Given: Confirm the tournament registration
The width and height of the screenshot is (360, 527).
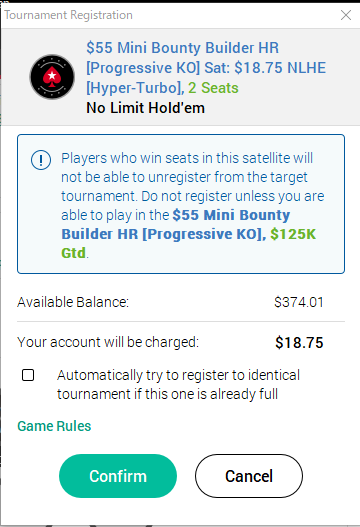Looking at the screenshot, I should point(118,476).
